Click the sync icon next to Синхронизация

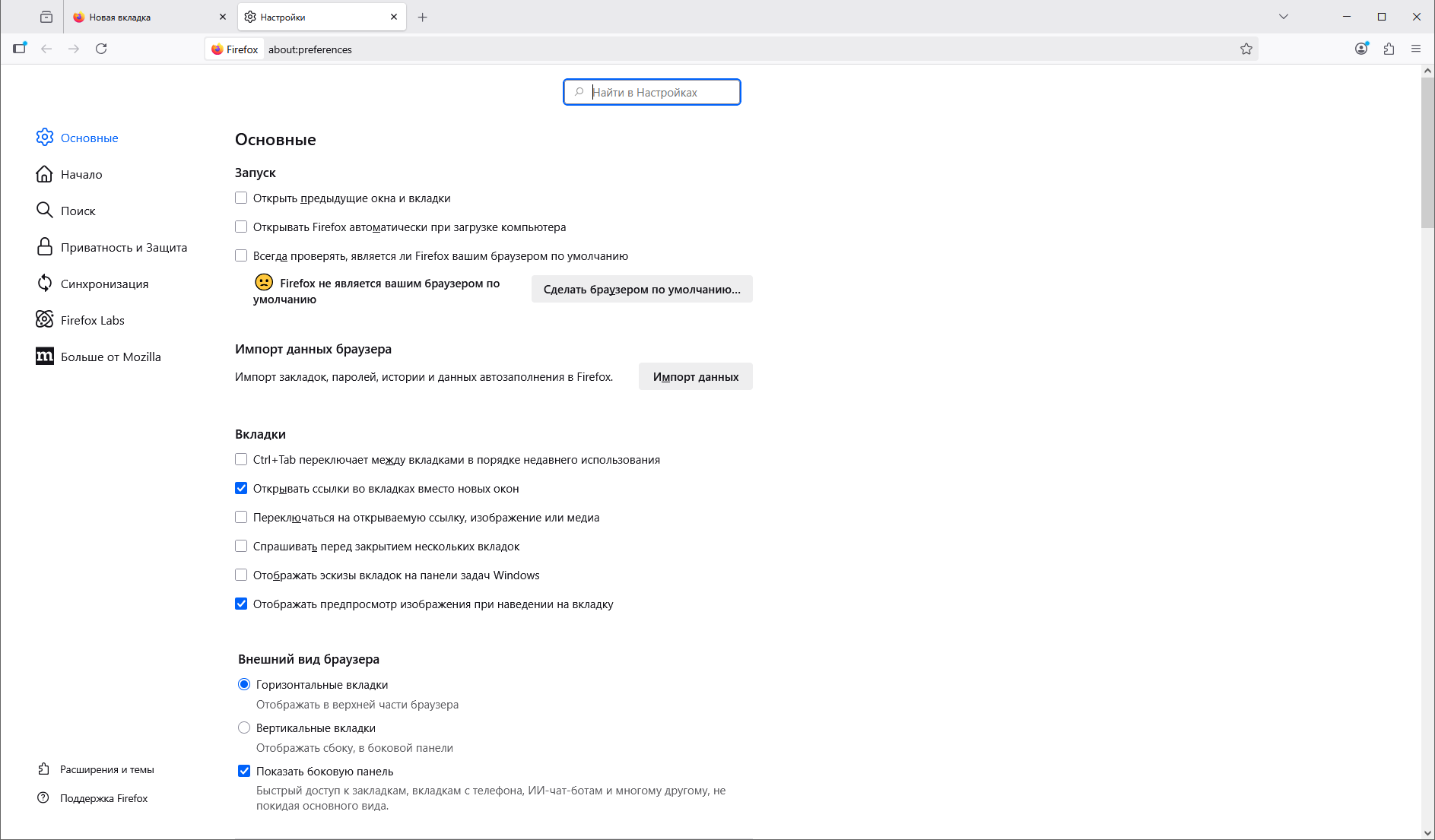tap(45, 283)
